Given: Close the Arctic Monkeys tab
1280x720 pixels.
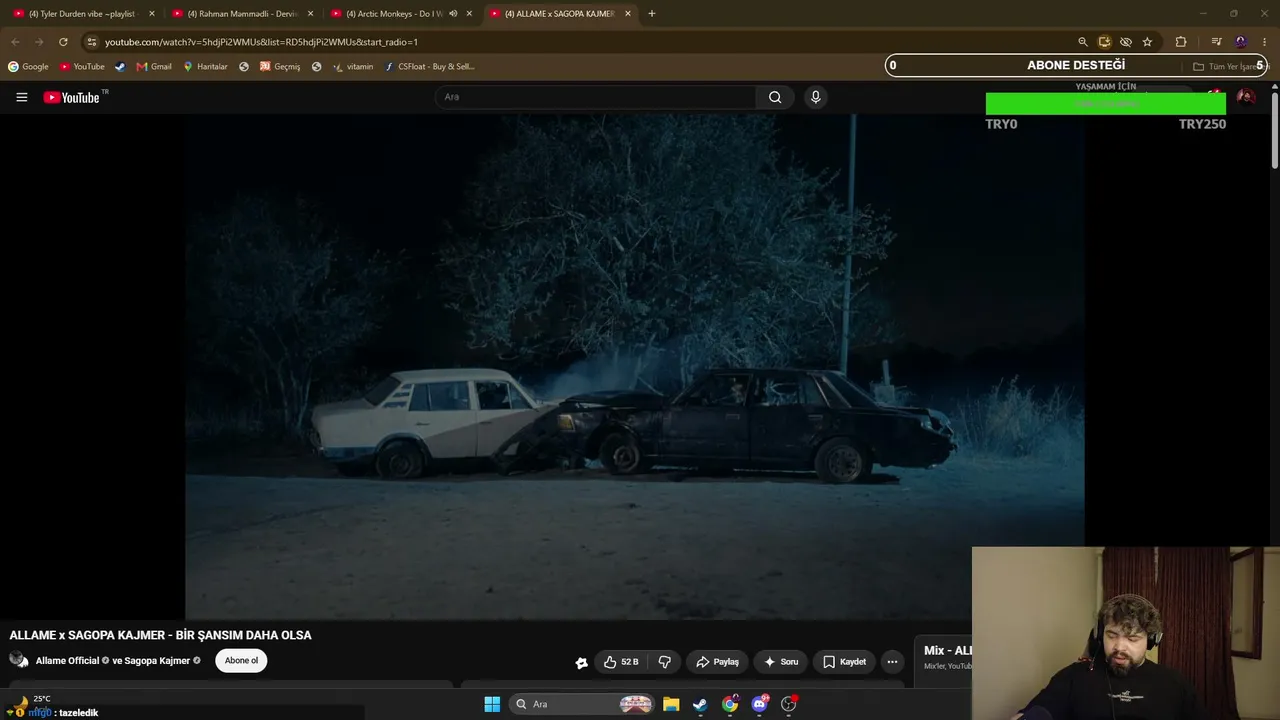Looking at the screenshot, I should coord(469,14).
